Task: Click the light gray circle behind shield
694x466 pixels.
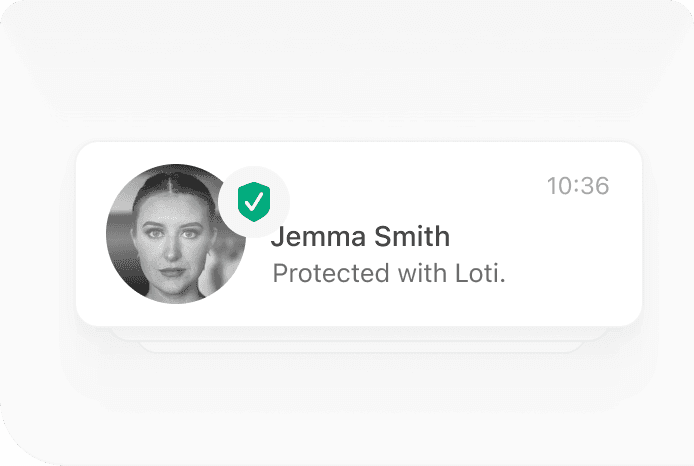Action: [254, 202]
